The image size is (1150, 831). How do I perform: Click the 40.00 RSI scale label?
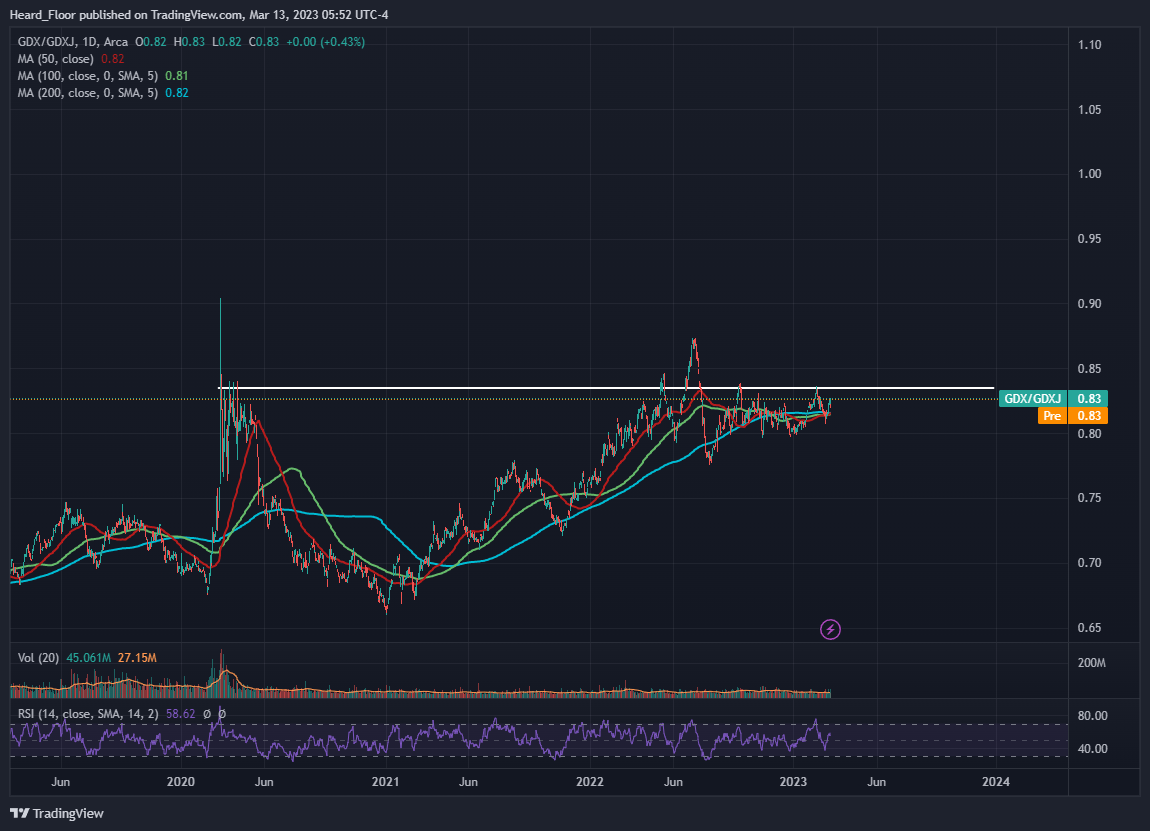point(1092,749)
